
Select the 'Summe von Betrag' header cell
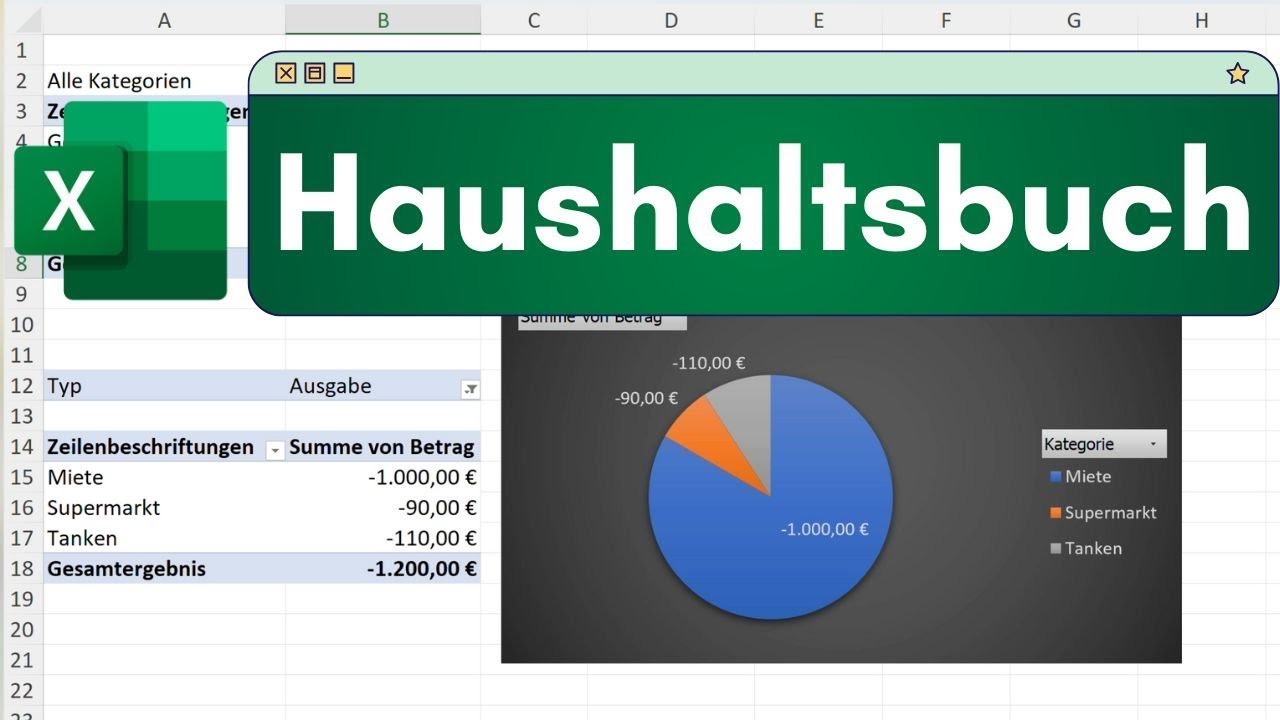pyautogui.click(x=383, y=447)
